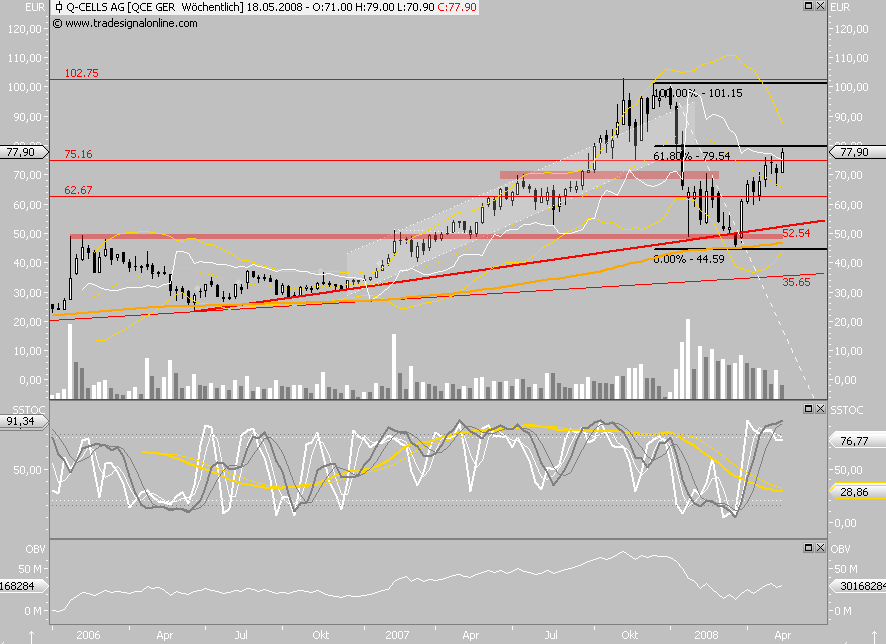Select the OBV label on left axis
The height and width of the screenshot is (644, 886).
pyautogui.click(x=35, y=549)
